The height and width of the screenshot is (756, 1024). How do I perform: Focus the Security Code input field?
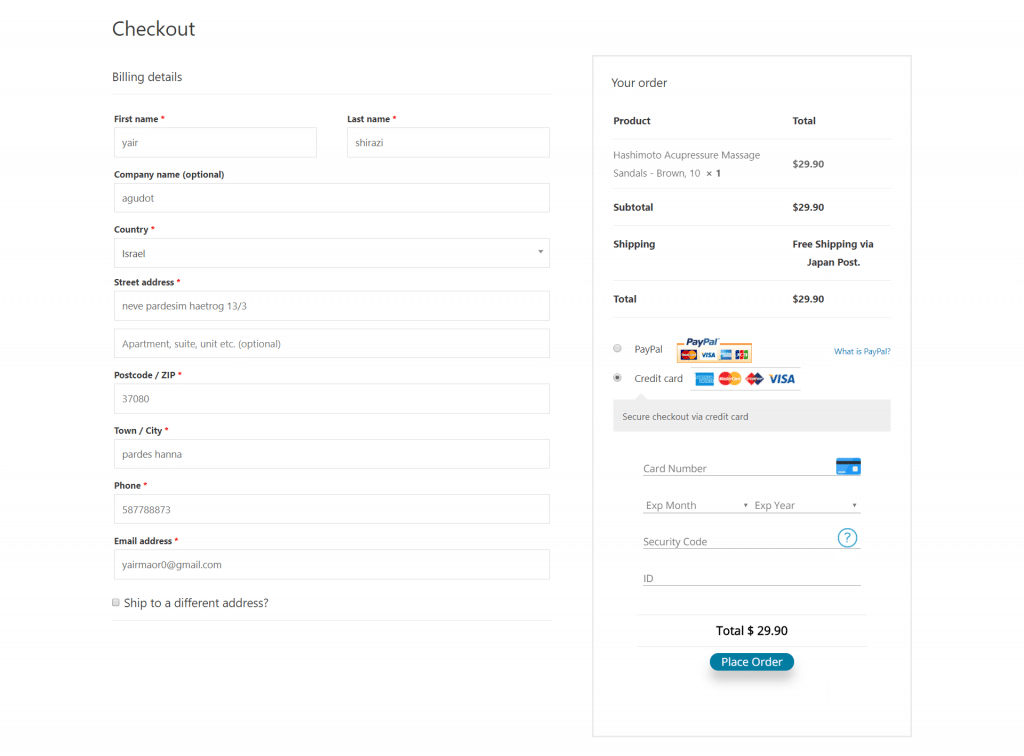pos(735,541)
